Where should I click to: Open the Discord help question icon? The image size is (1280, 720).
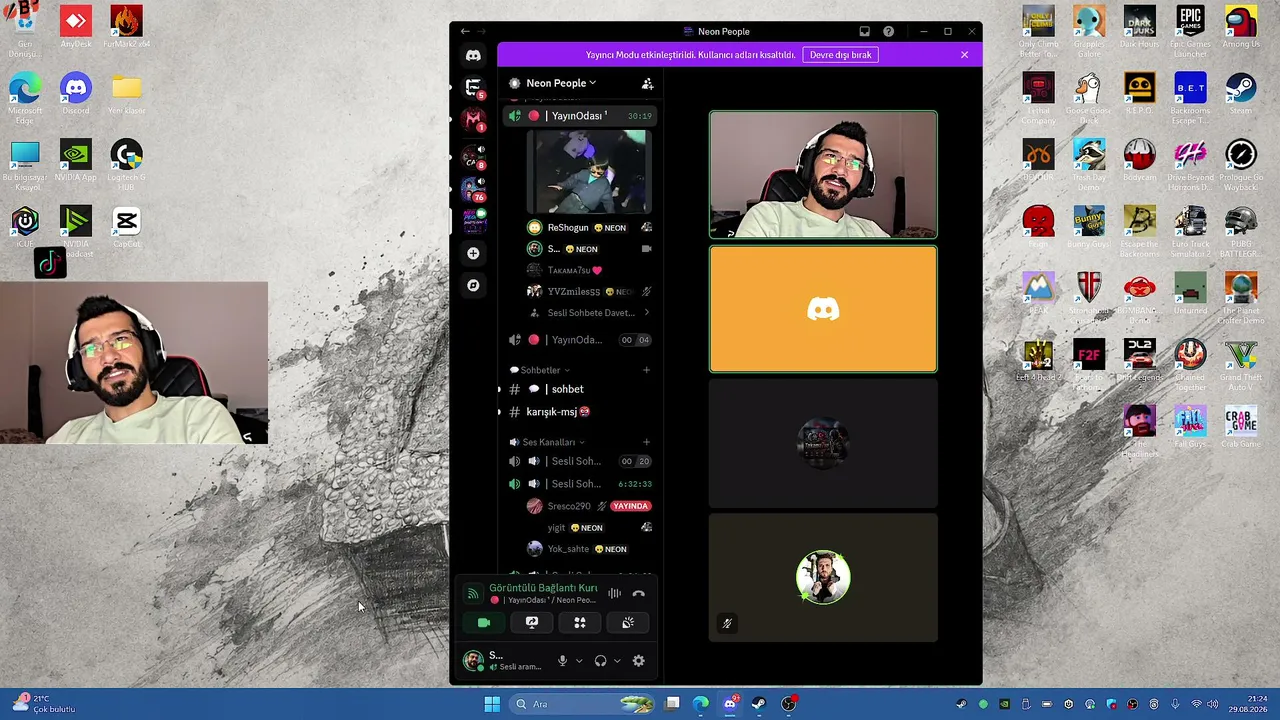pyautogui.click(x=888, y=31)
